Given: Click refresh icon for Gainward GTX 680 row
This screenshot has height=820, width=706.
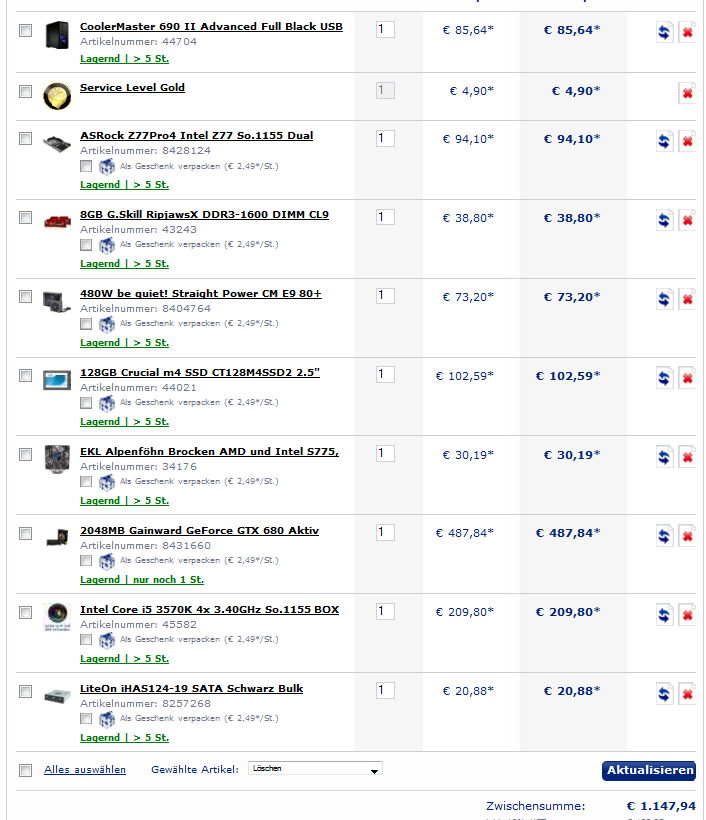Looking at the screenshot, I should click(x=664, y=536).
